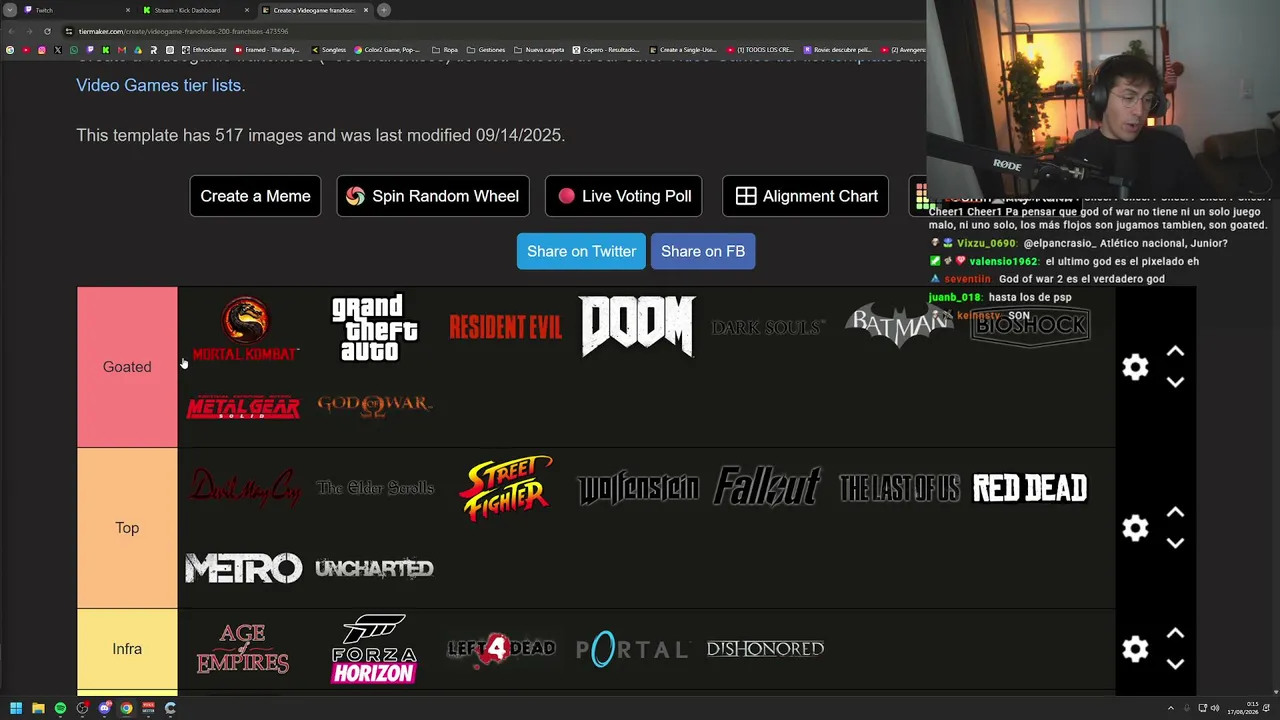
Task: Open Spotify from the taskbar
Action: click(x=60, y=708)
